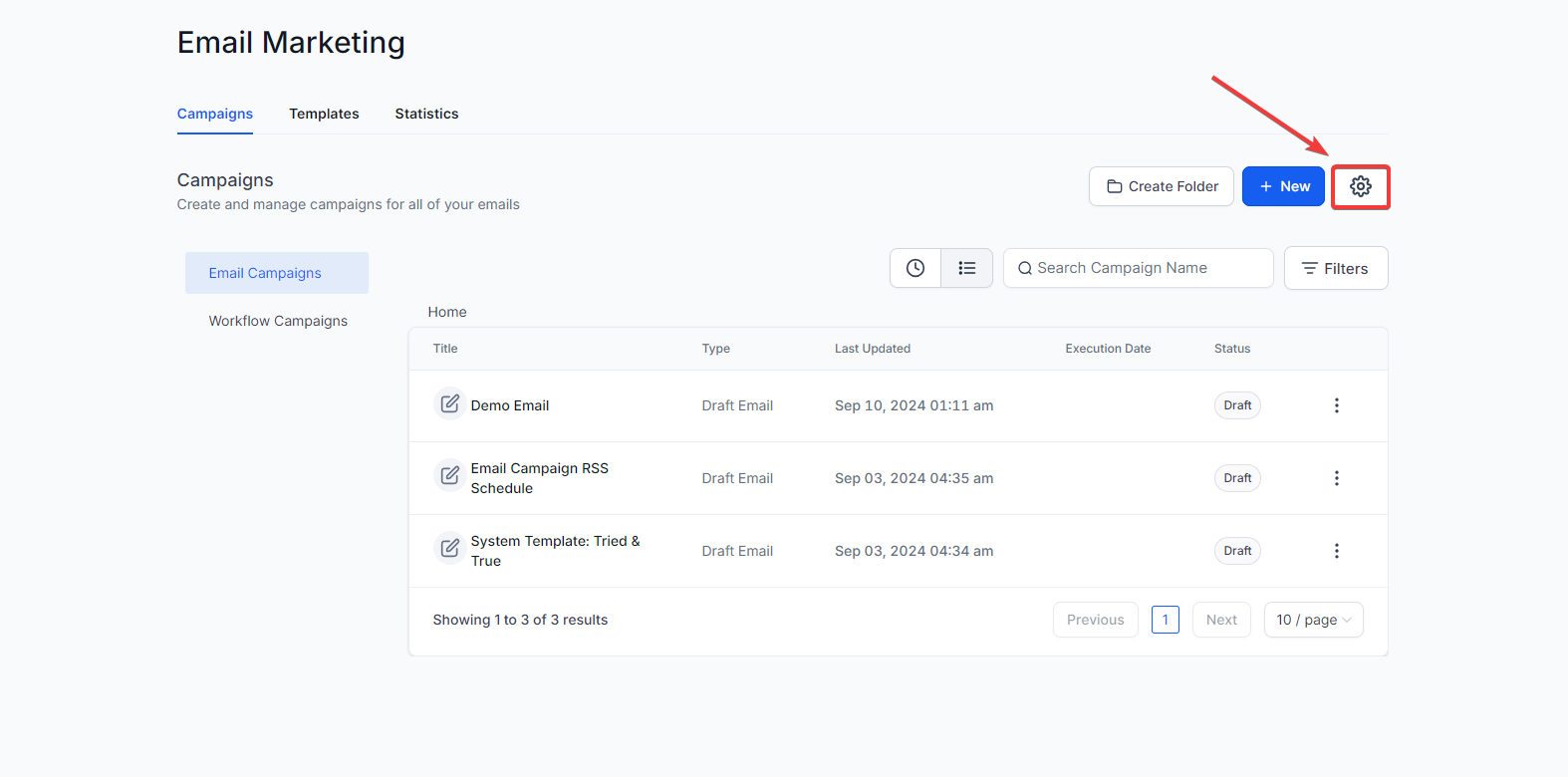Open the Email Campaign RSS Schedule title

tap(540, 478)
